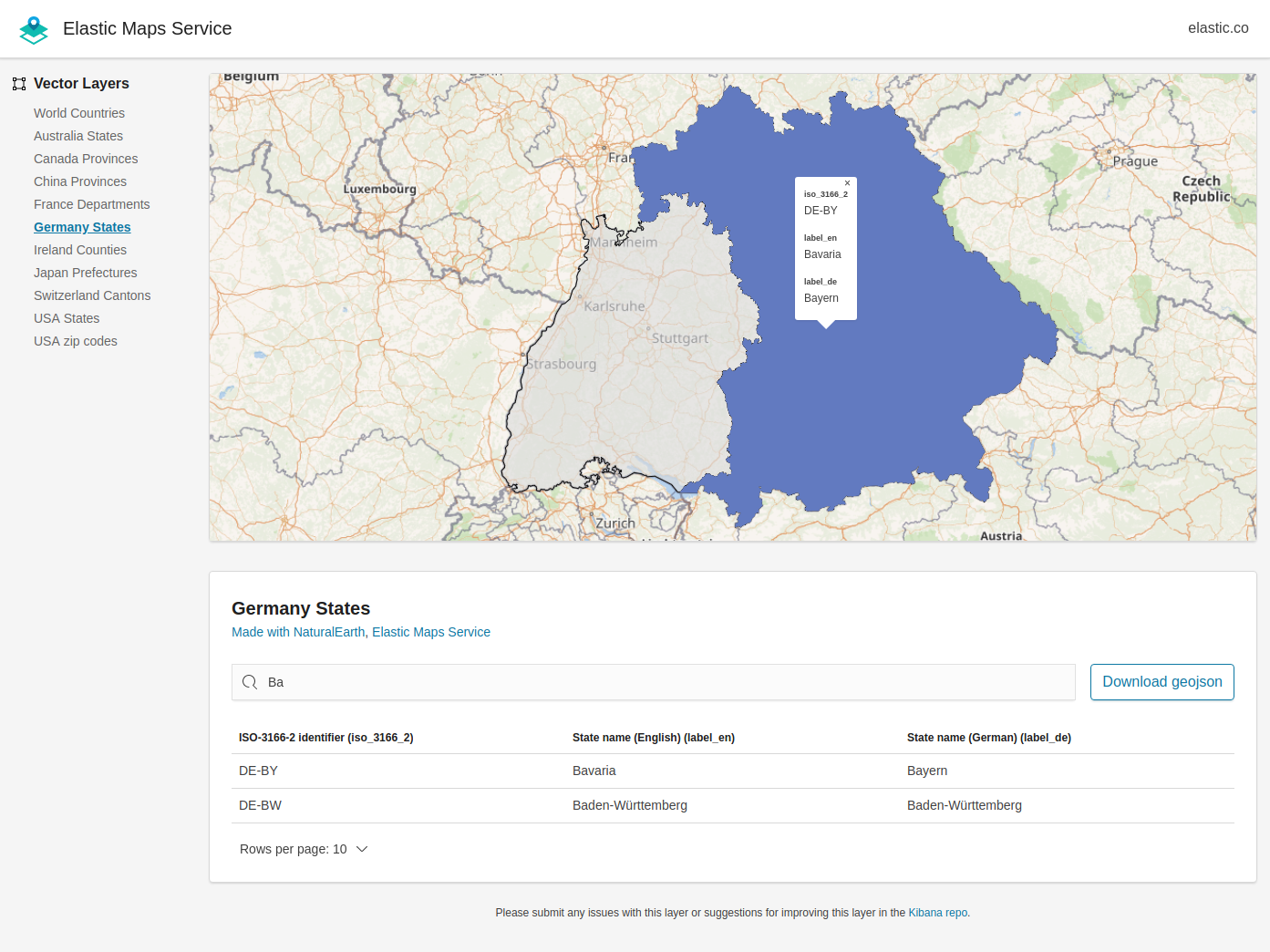The width and height of the screenshot is (1270, 952).
Task: Select Japan Prefectures from Vector Layers
Action: [85, 273]
